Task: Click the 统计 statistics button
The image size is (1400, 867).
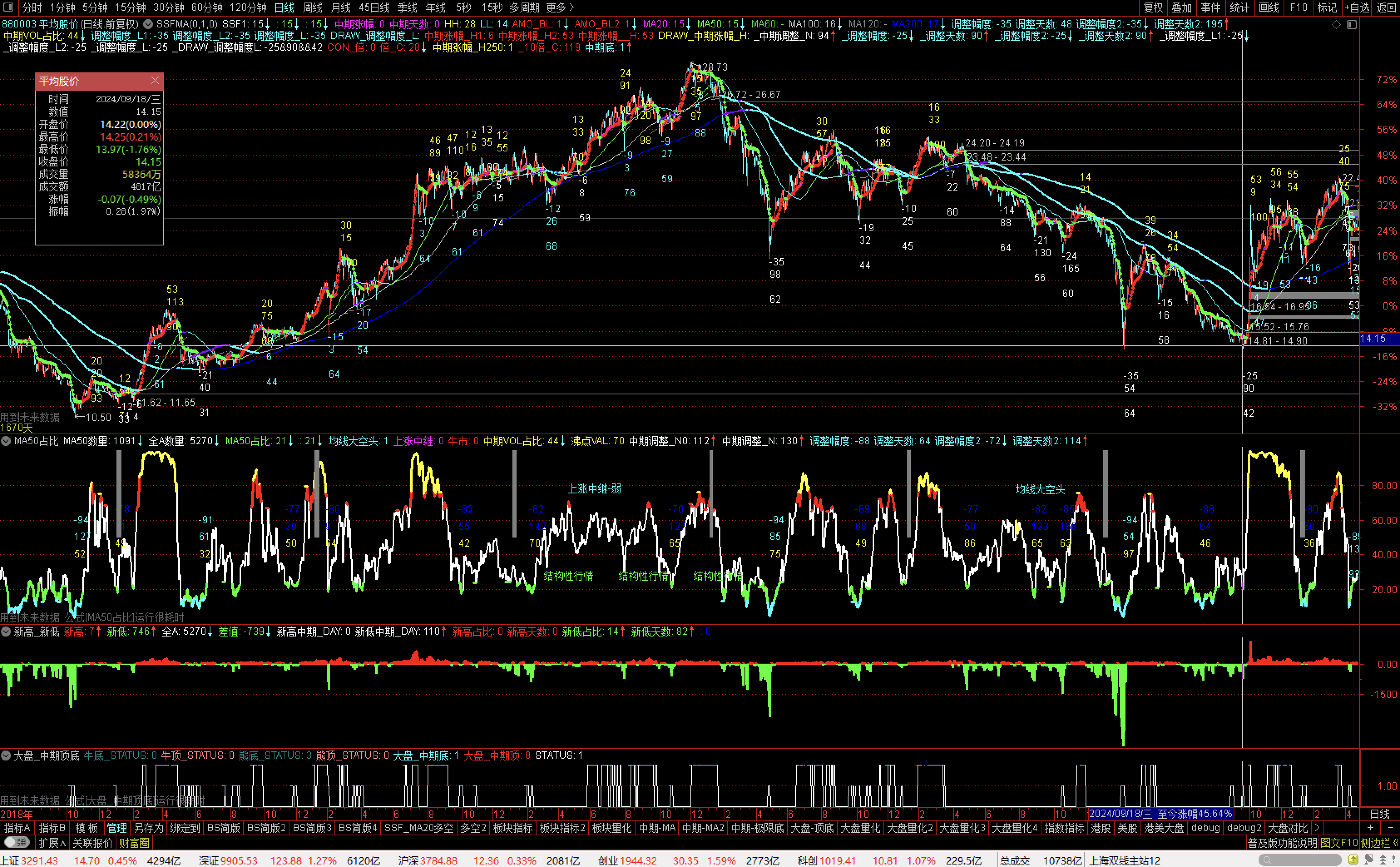Action: click(x=1239, y=7)
